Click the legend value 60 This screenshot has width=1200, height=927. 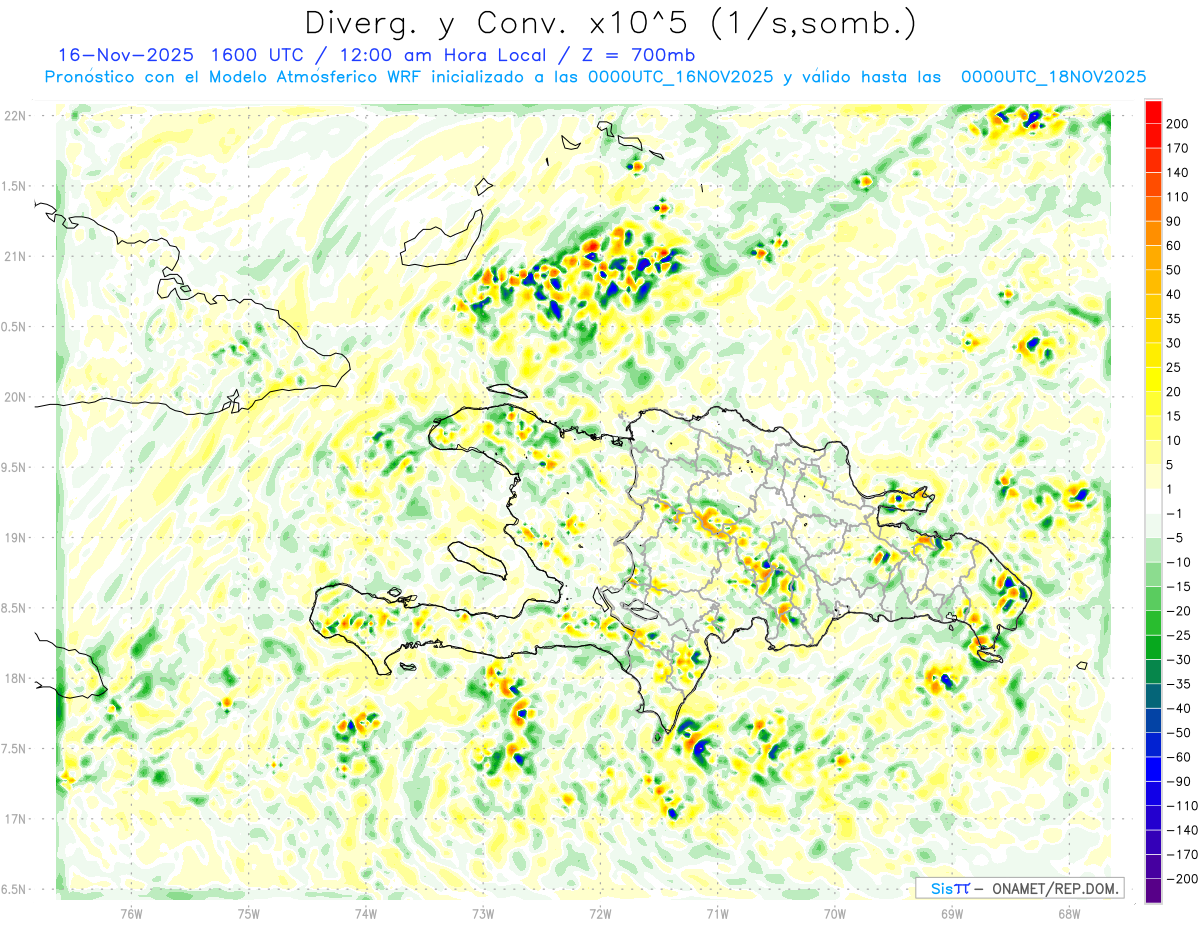click(x=1175, y=245)
